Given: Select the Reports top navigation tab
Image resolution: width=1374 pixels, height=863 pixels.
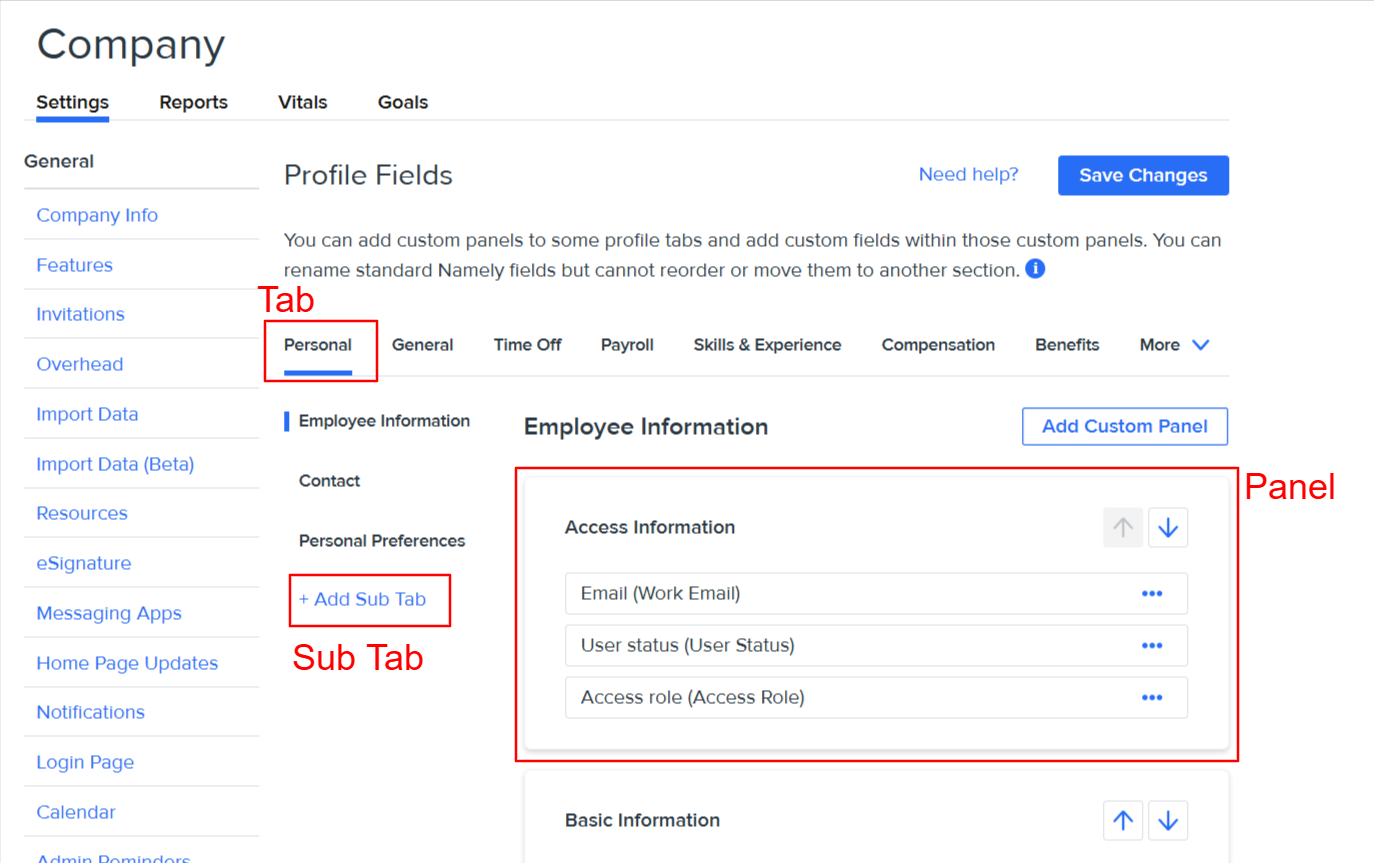Looking at the screenshot, I should [x=193, y=102].
